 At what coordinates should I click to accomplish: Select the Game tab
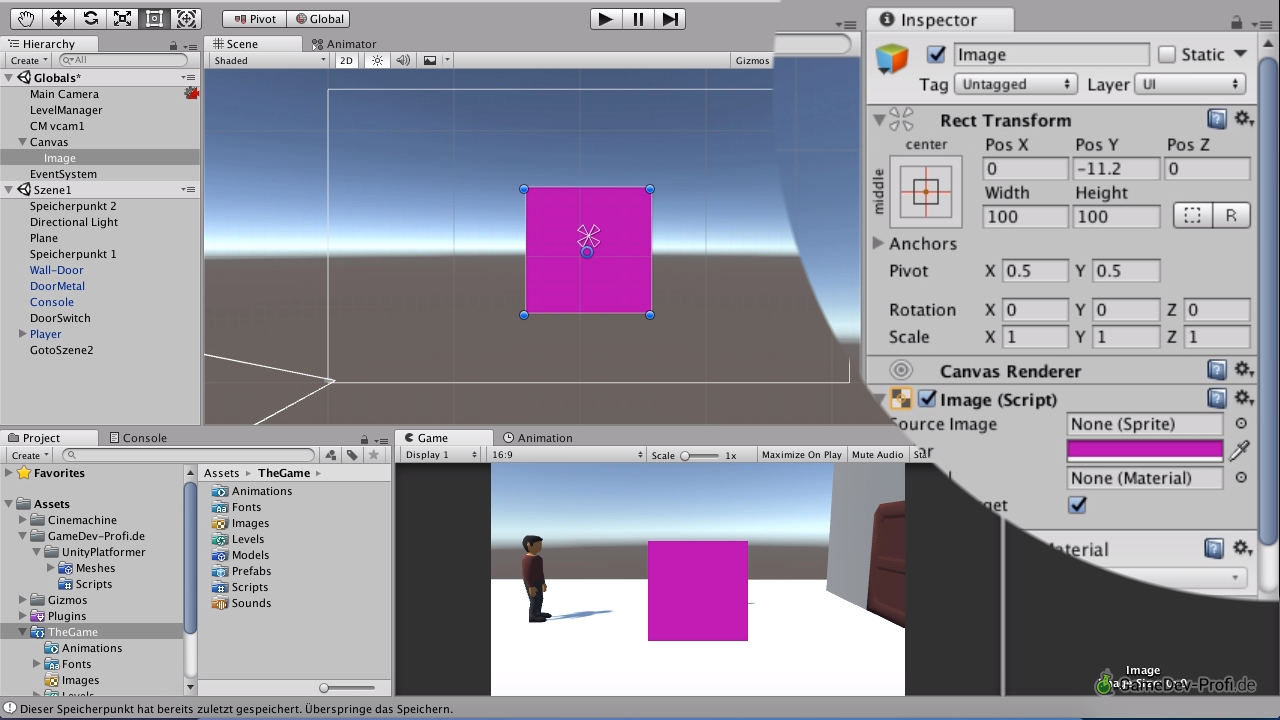pos(444,438)
